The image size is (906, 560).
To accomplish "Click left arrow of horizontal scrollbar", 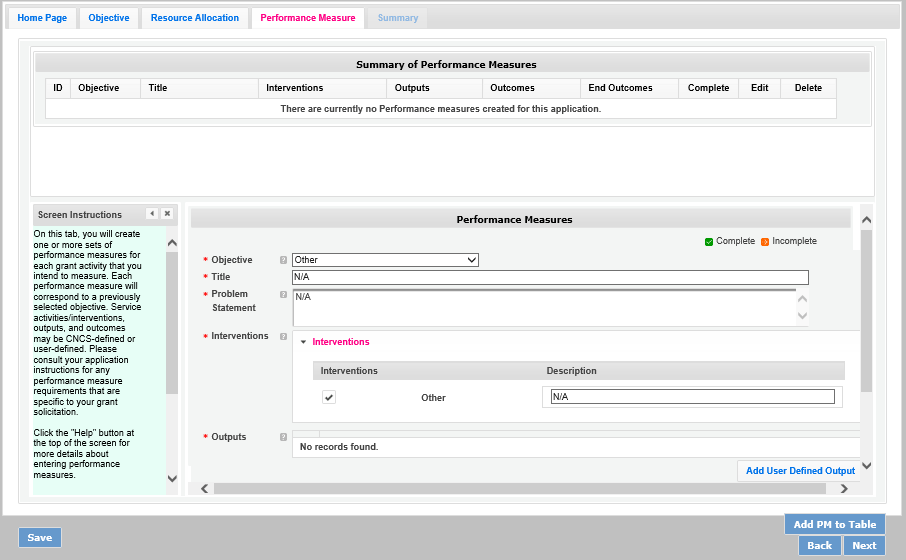I will tap(205, 489).
